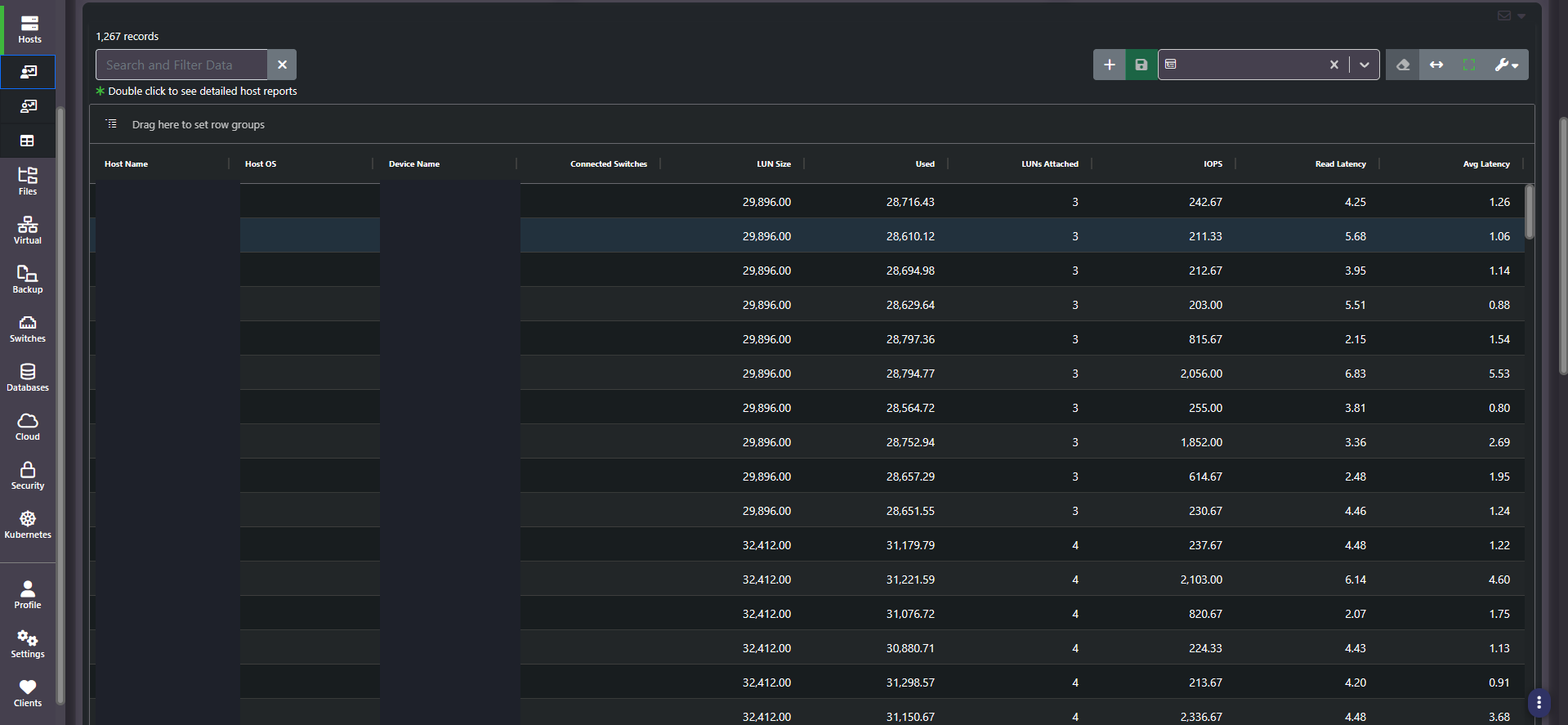Clear the saved view selection with X
Image resolution: width=1568 pixels, height=725 pixels.
[x=1333, y=65]
